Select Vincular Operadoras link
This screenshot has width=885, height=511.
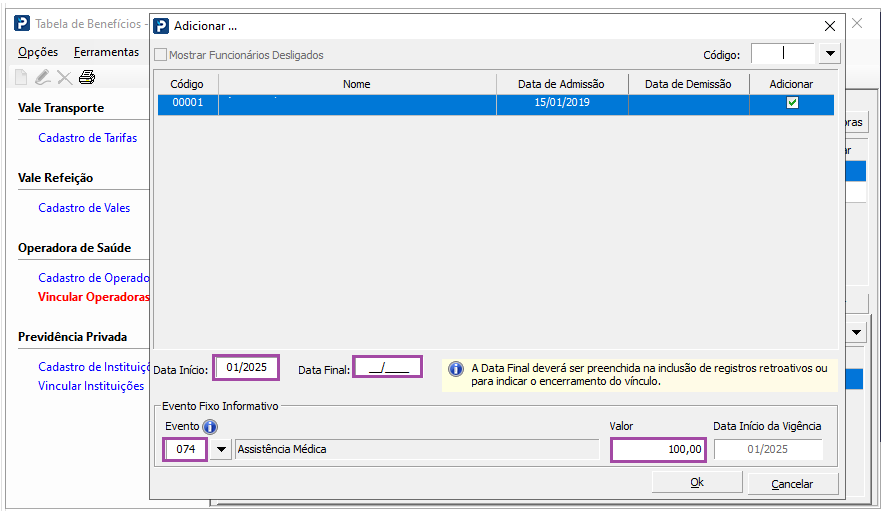(94, 297)
